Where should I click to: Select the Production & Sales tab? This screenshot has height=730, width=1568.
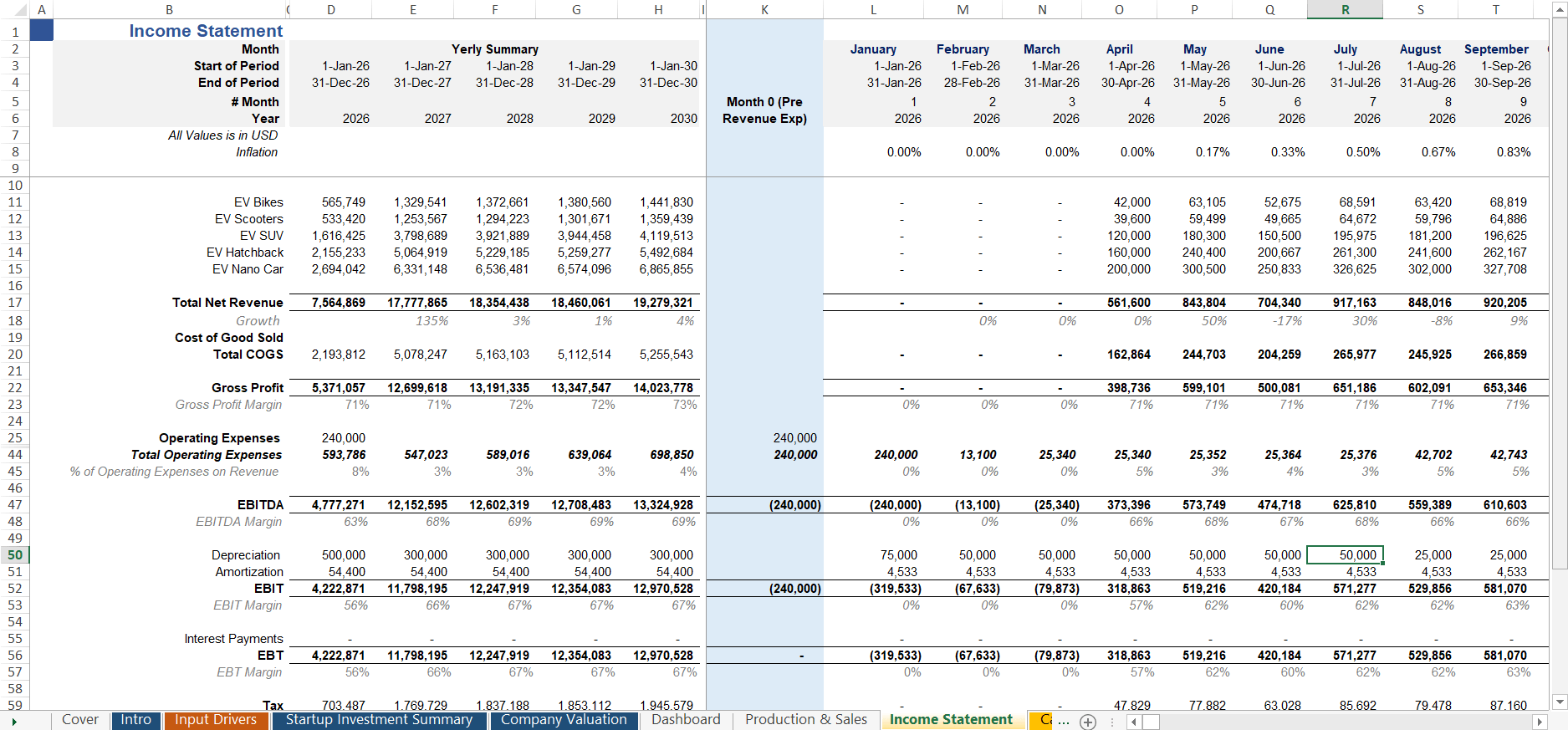[805, 720]
